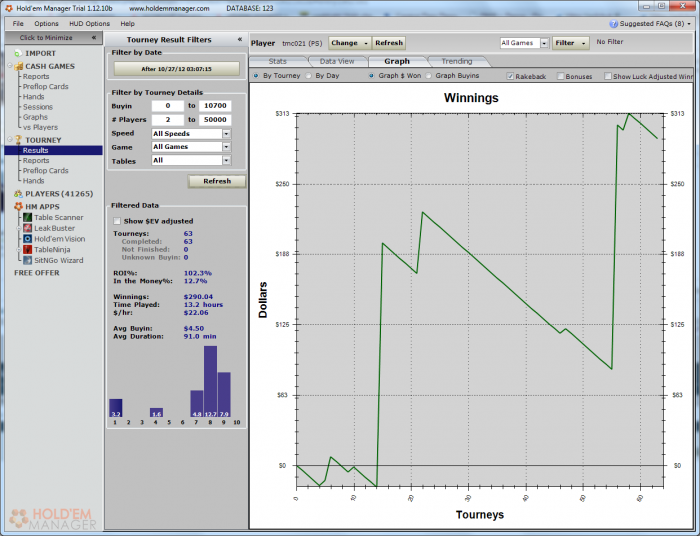The height and width of the screenshot is (536, 700).
Task: Open the Tables dropdown
Action: (x=226, y=160)
